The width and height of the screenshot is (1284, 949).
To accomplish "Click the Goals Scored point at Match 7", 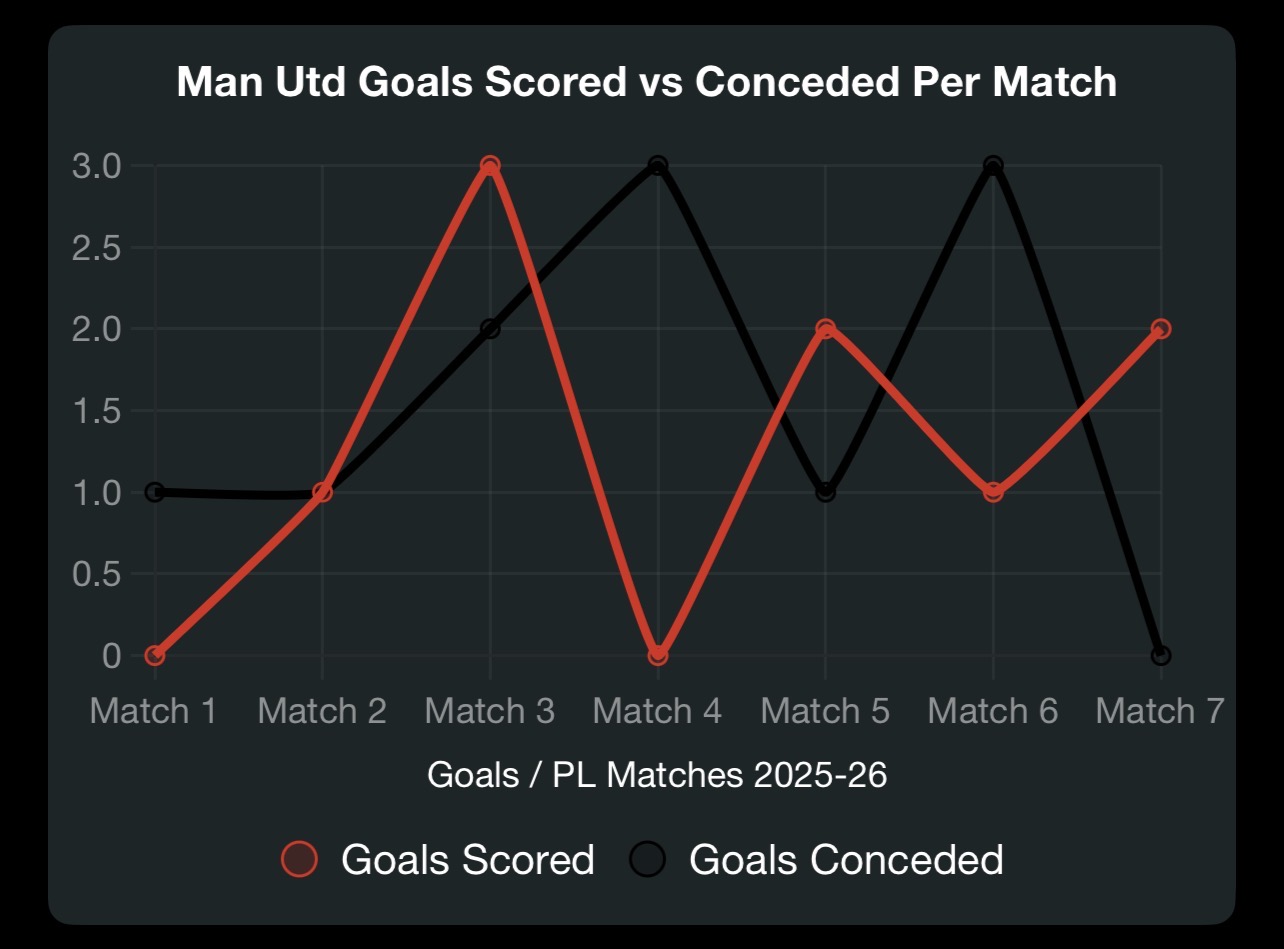I will tap(1161, 329).
